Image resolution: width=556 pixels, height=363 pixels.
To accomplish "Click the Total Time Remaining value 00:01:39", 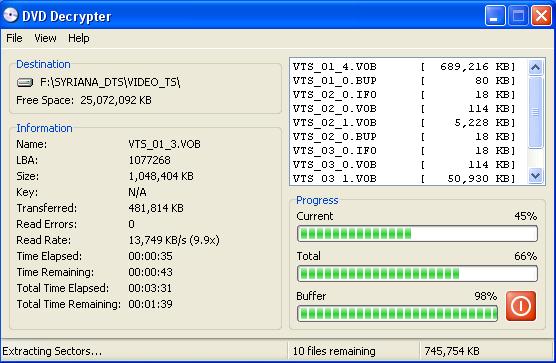I will pyautogui.click(x=150, y=304).
